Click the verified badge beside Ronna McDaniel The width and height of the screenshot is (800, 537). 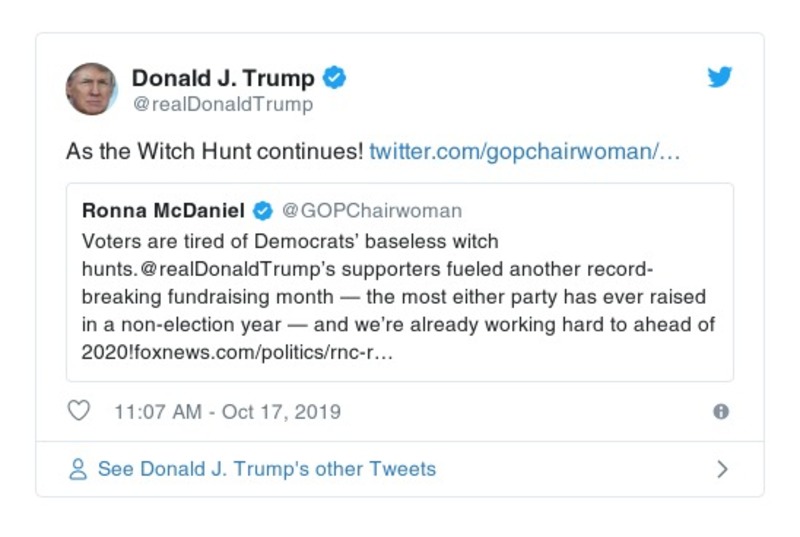coord(262,211)
